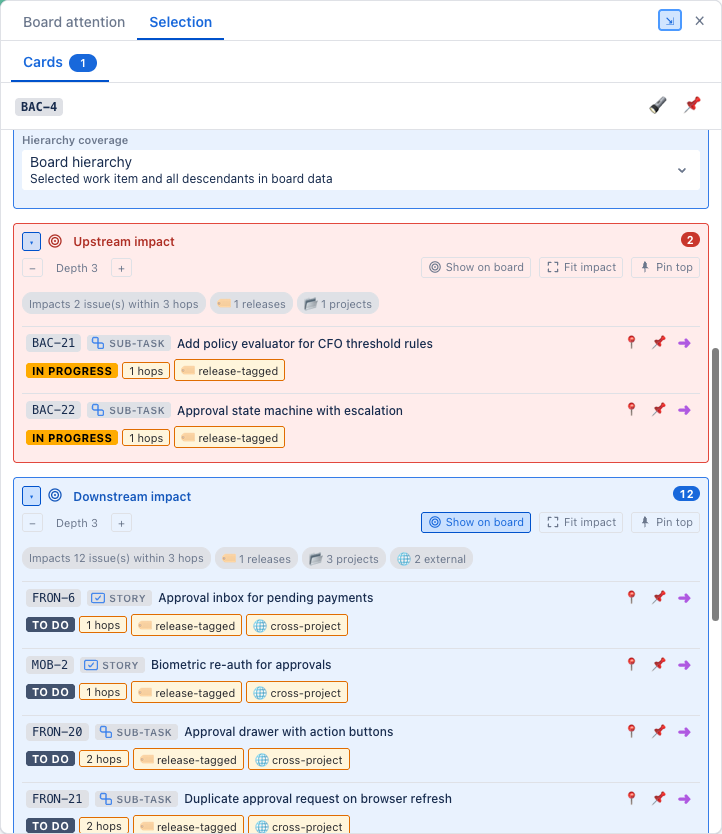This screenshot has width=722, height=834.
Task: Click the Upstream impact target icon
Action: [x=55, y=241]
